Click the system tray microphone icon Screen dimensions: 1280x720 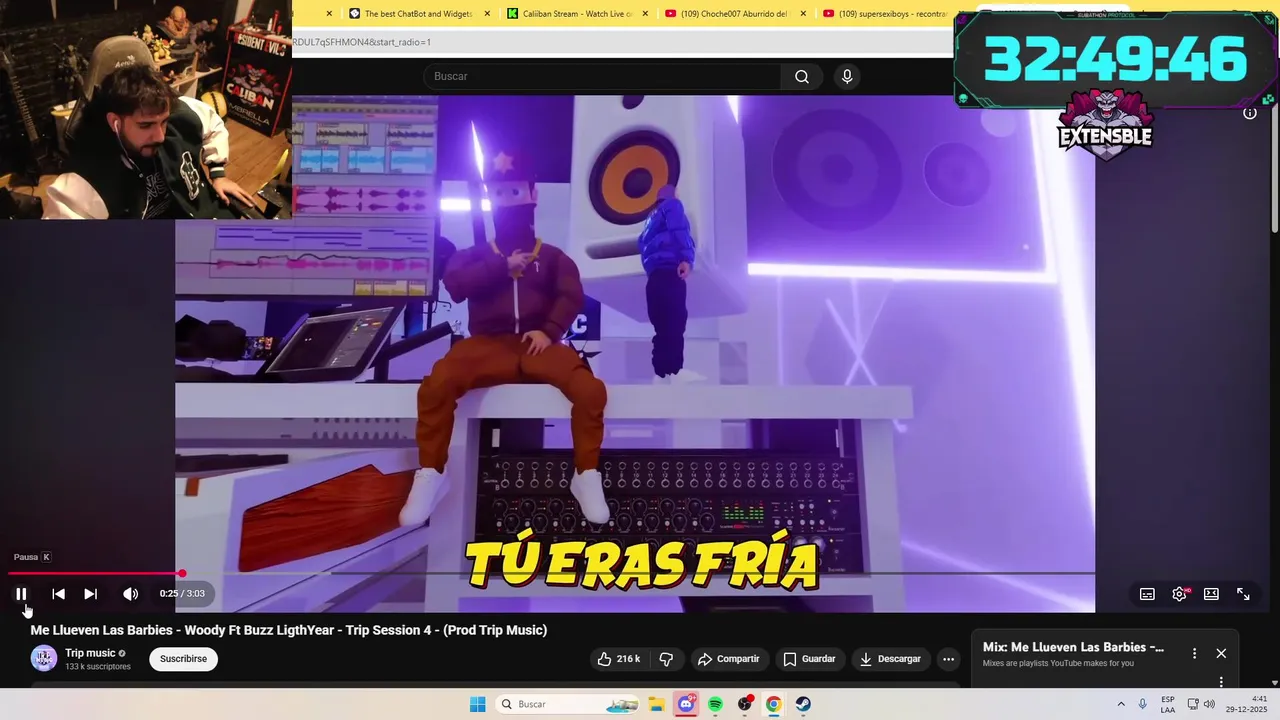click(1143, 704)
